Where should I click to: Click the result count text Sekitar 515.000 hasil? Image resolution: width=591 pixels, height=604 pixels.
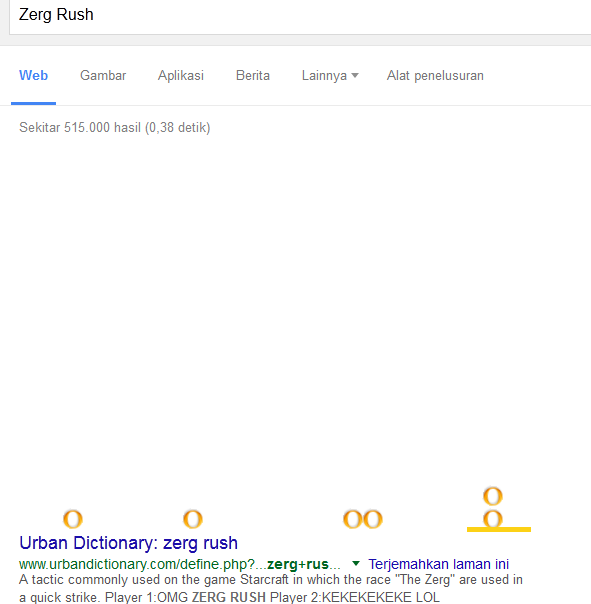[114, 128]
